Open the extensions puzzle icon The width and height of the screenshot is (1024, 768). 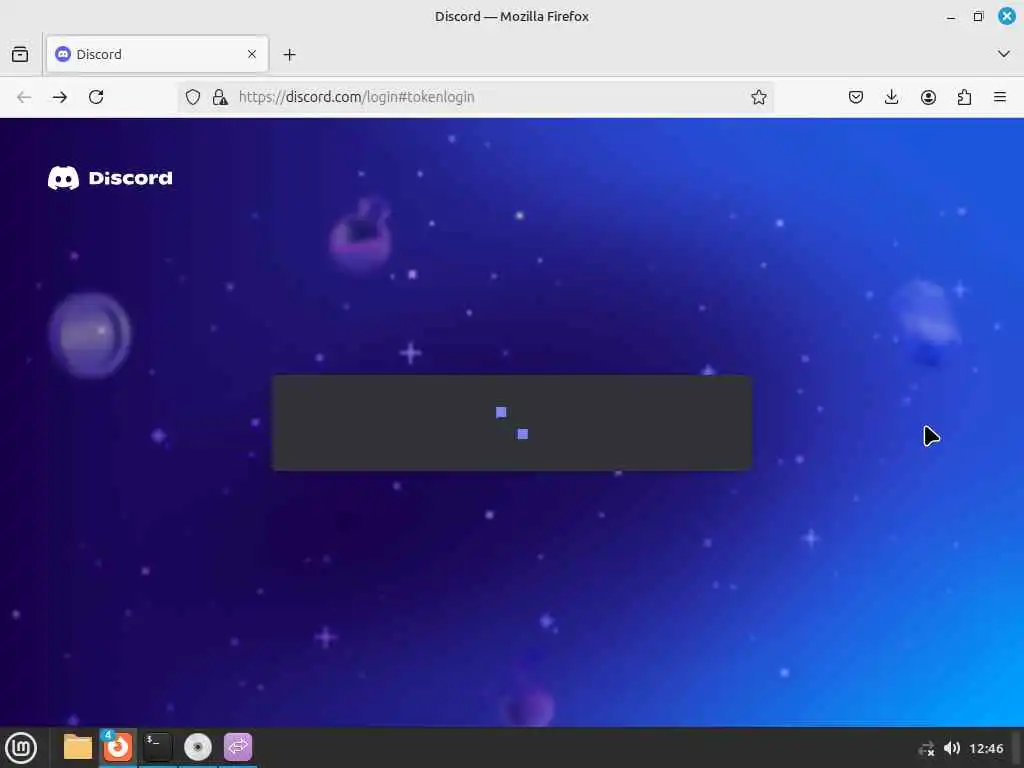coord(964,97)
